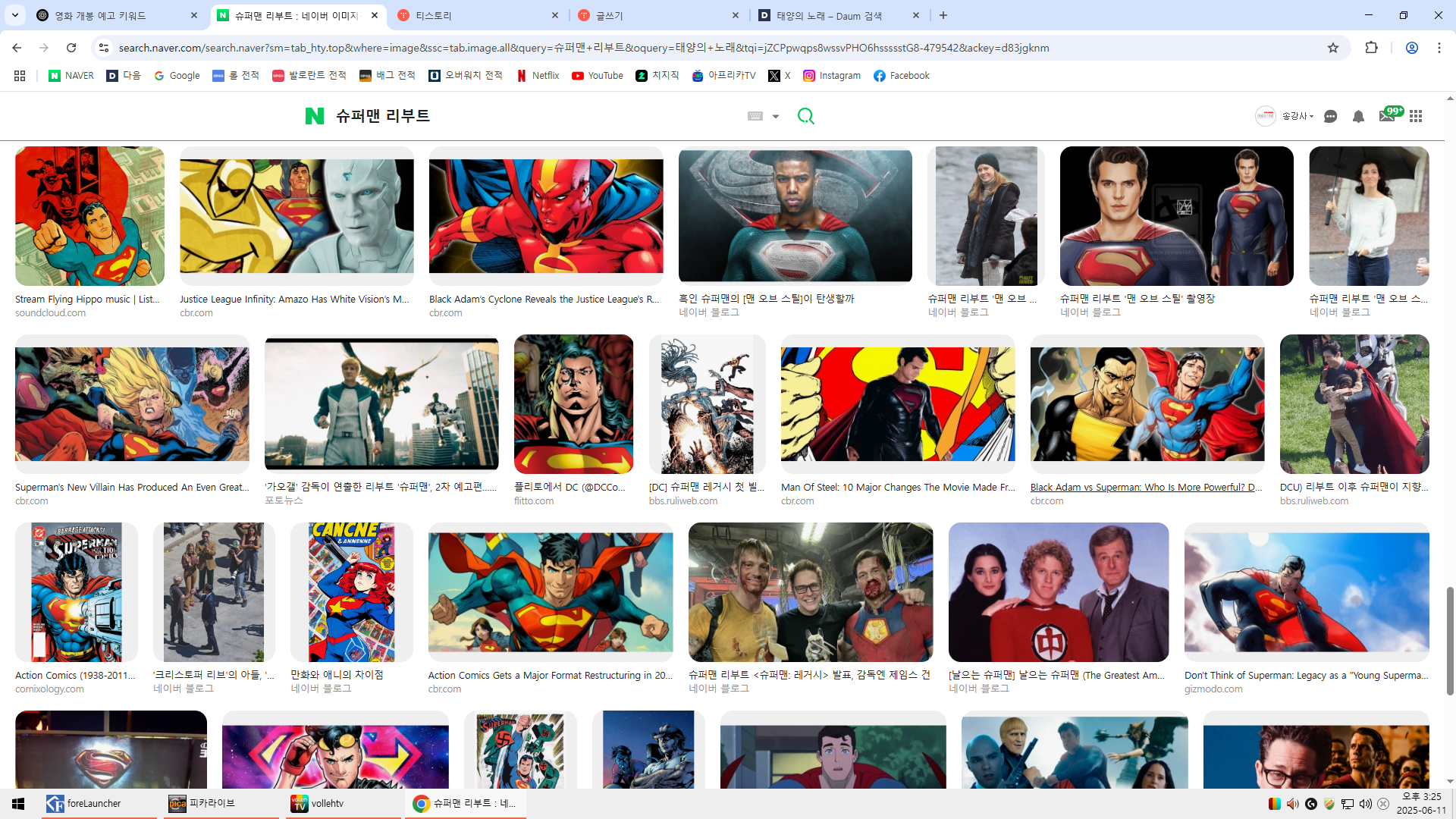This screenshot has width=1456, height=819.
Task: Open the Henry Cavill Superman thumbnail
Action: click(x=1176, y=216)
